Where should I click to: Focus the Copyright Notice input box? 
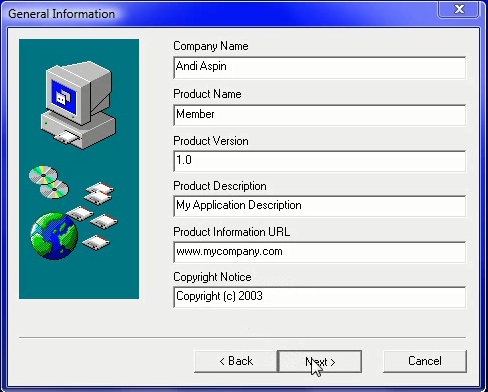point(319,297)
